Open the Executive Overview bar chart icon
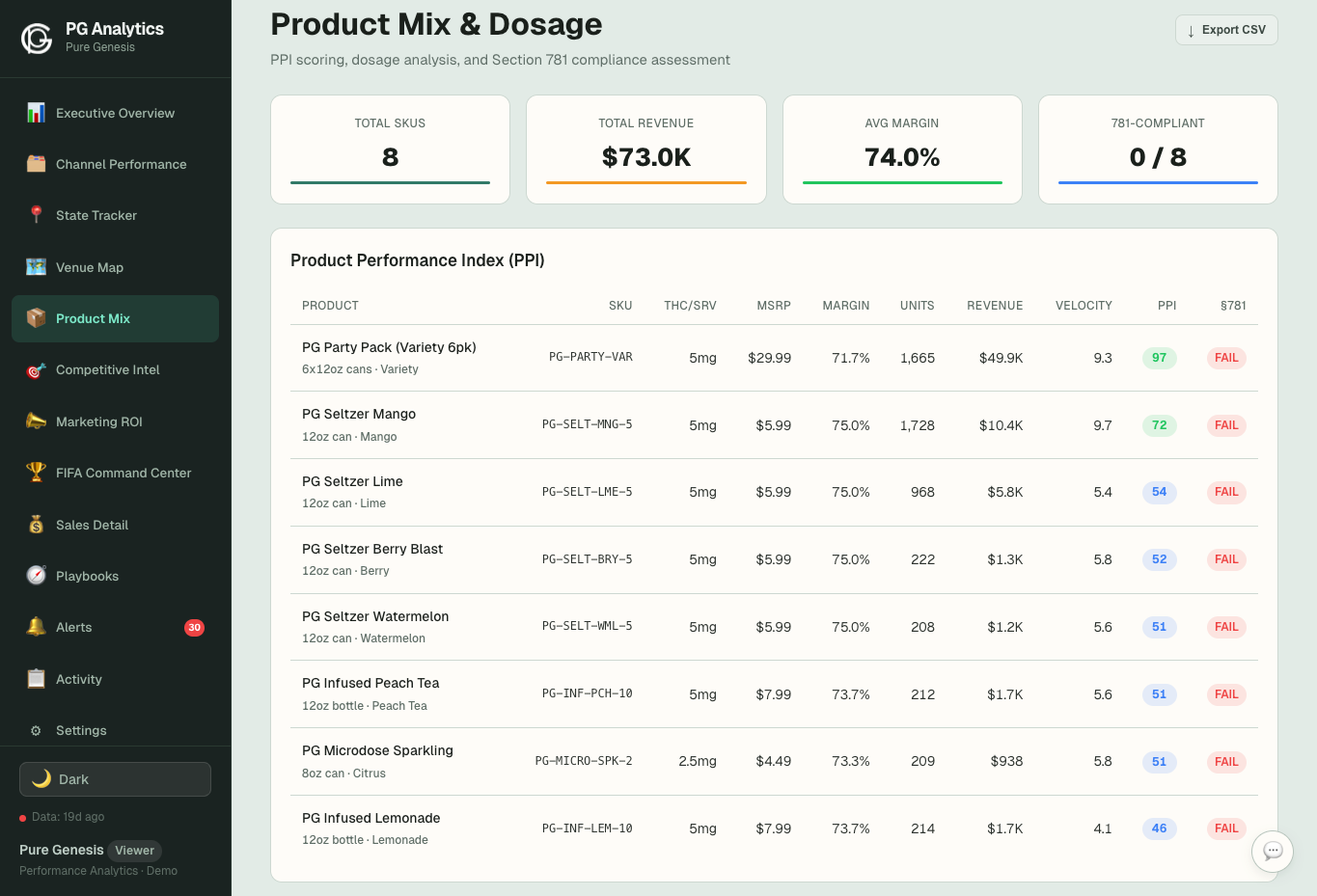This screenshot has width=1317, height=896. click(x=34, y=113)
